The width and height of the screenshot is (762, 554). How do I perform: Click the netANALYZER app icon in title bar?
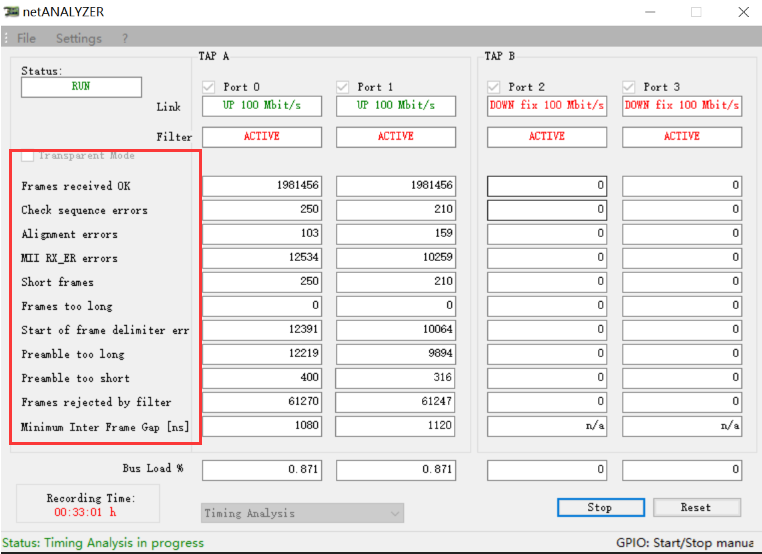pos(11,12)
